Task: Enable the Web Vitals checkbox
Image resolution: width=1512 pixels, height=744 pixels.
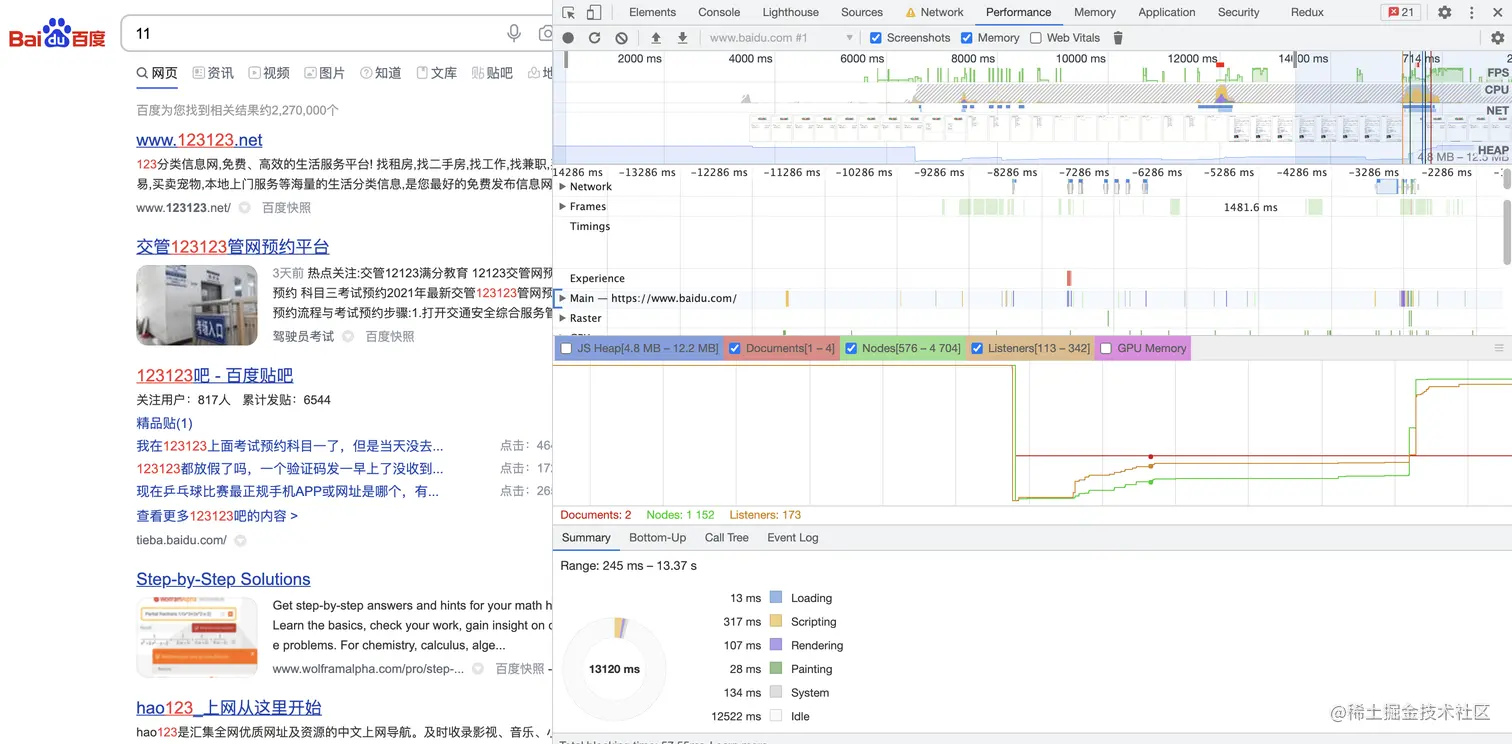Action: pyautogui.click(x=1035, y=38)
